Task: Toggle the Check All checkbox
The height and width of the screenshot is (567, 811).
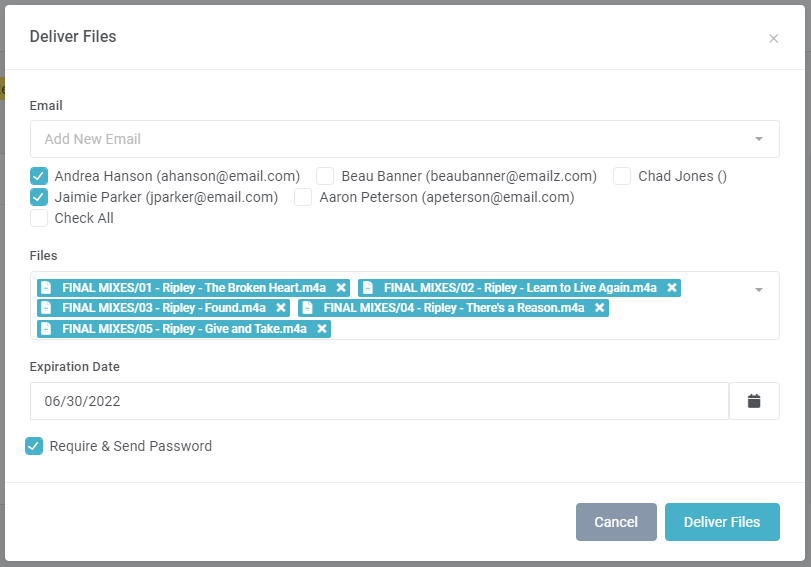Action: (39, 218)
